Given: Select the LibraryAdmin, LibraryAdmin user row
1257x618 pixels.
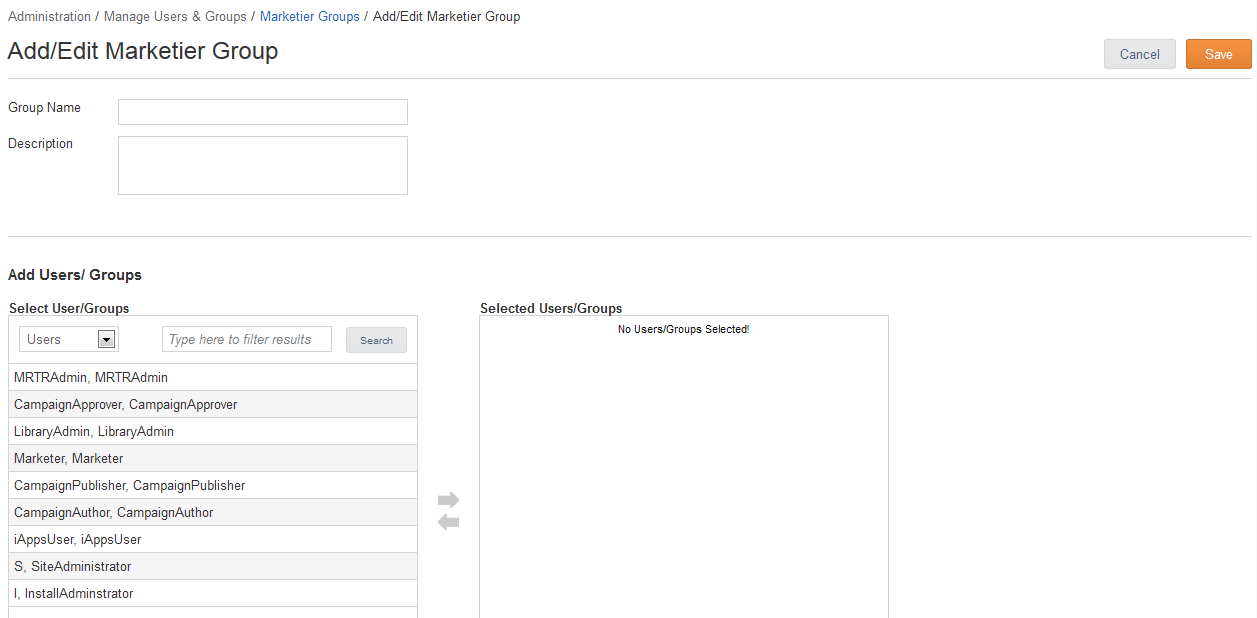Looking at the screenshot, I should 213,431.
